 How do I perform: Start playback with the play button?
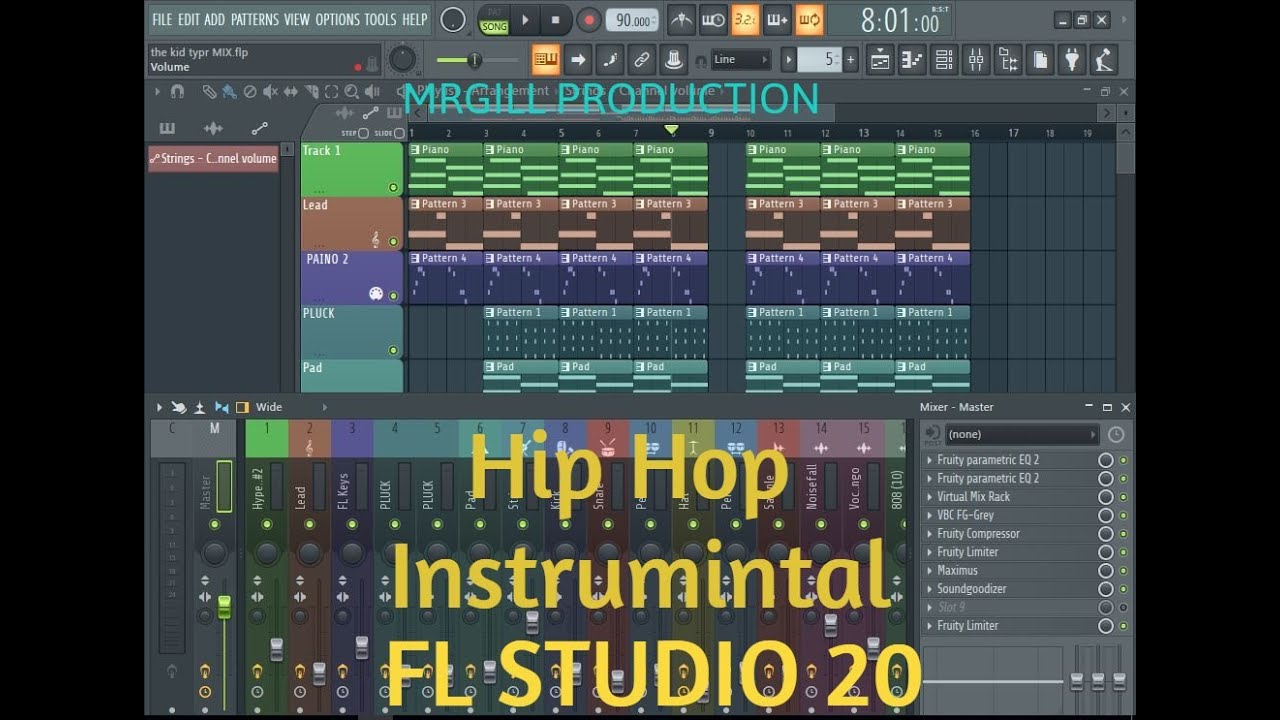(525, 19)
